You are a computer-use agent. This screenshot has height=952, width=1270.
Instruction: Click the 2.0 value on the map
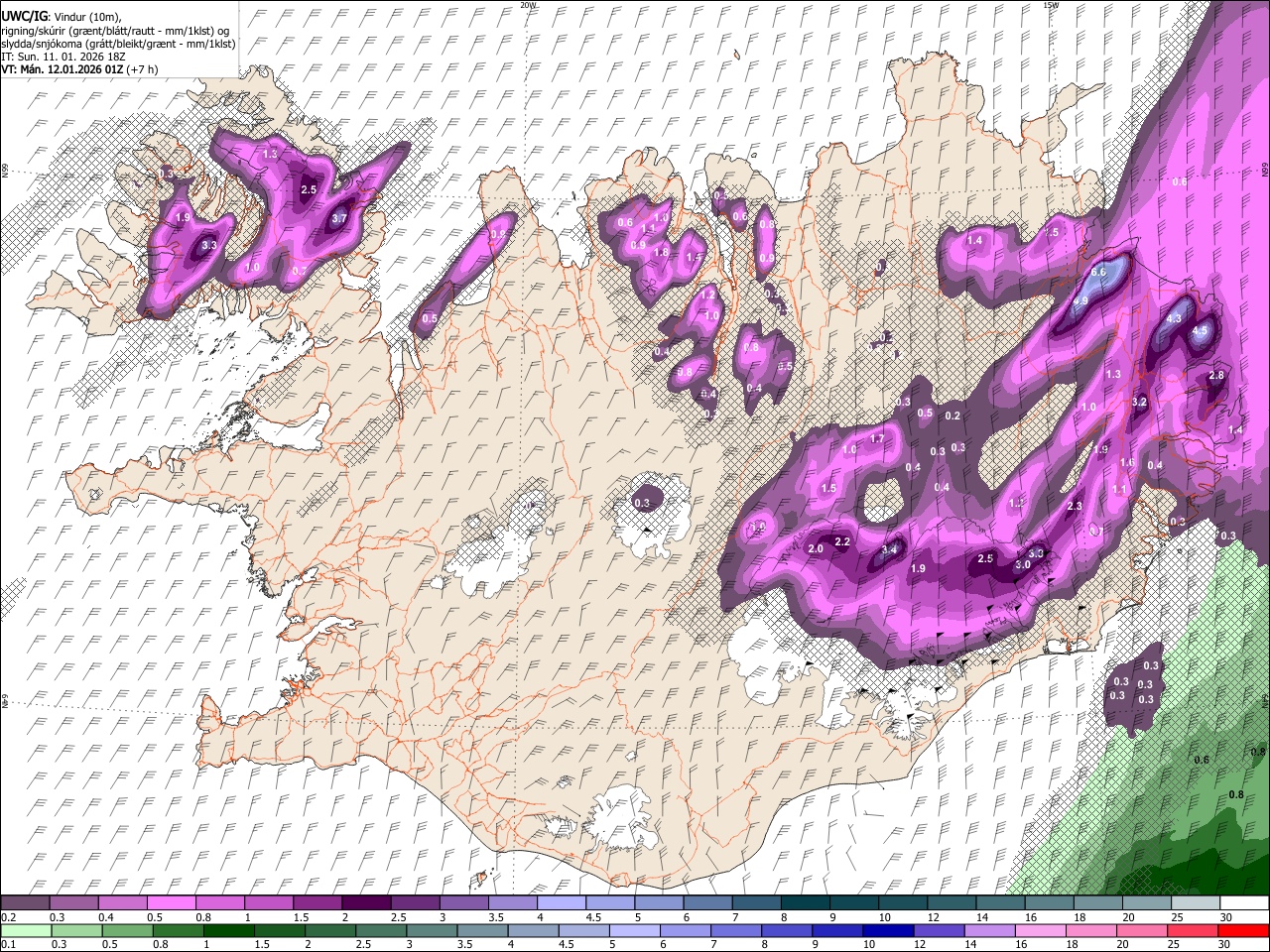pos(817,549)
